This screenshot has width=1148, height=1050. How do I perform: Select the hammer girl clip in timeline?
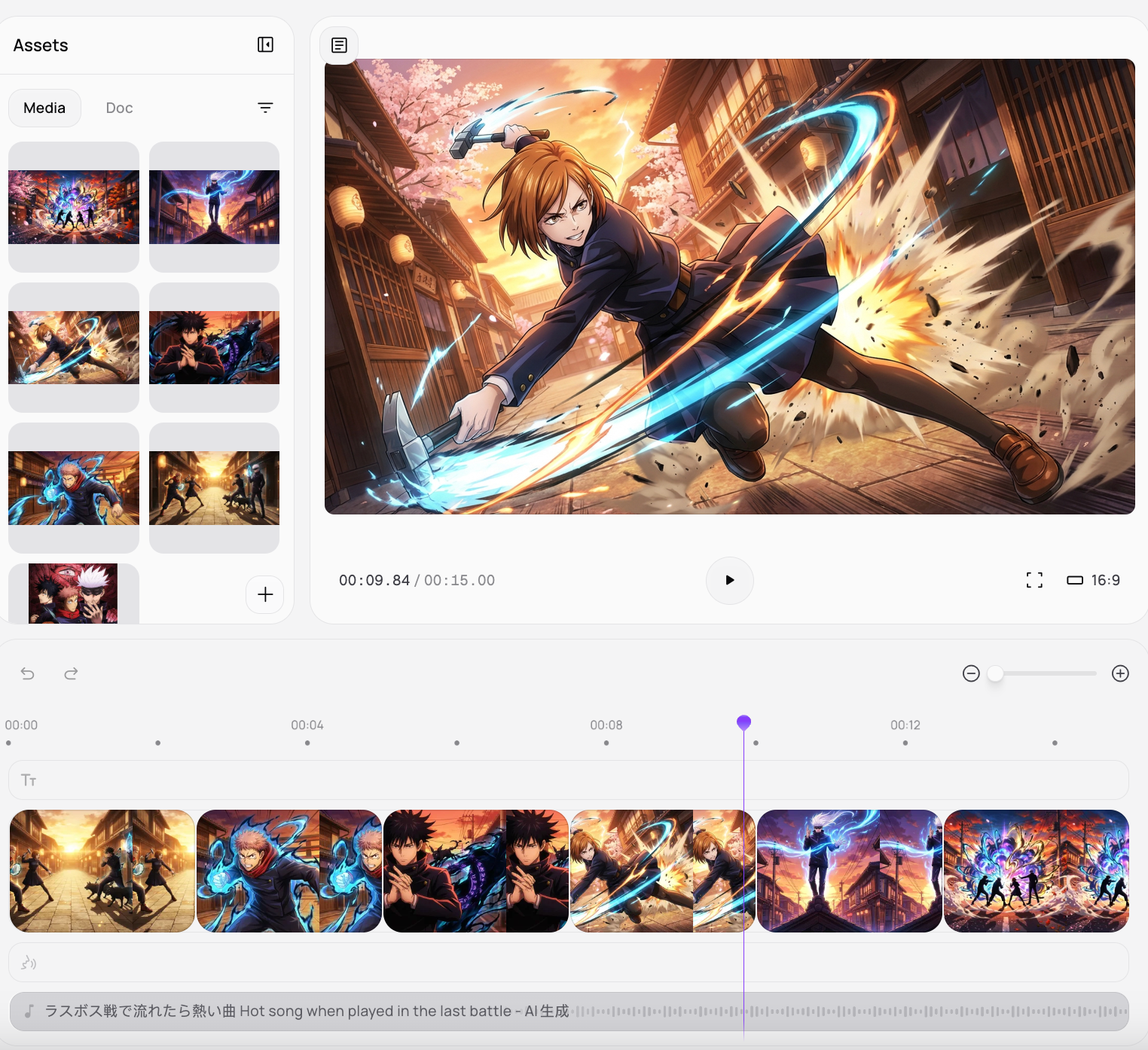(x=662, y=871)
